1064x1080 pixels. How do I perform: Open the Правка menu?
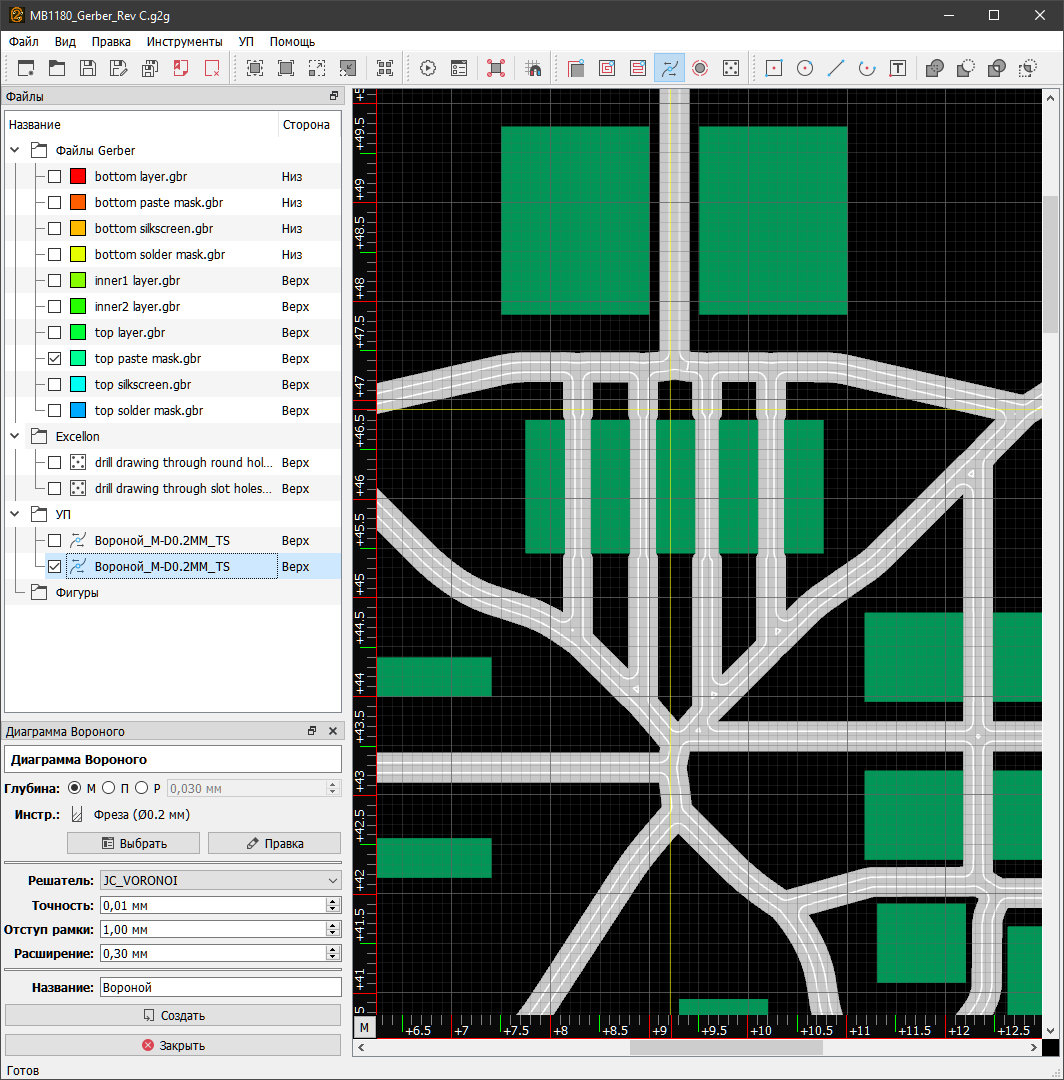111,42
